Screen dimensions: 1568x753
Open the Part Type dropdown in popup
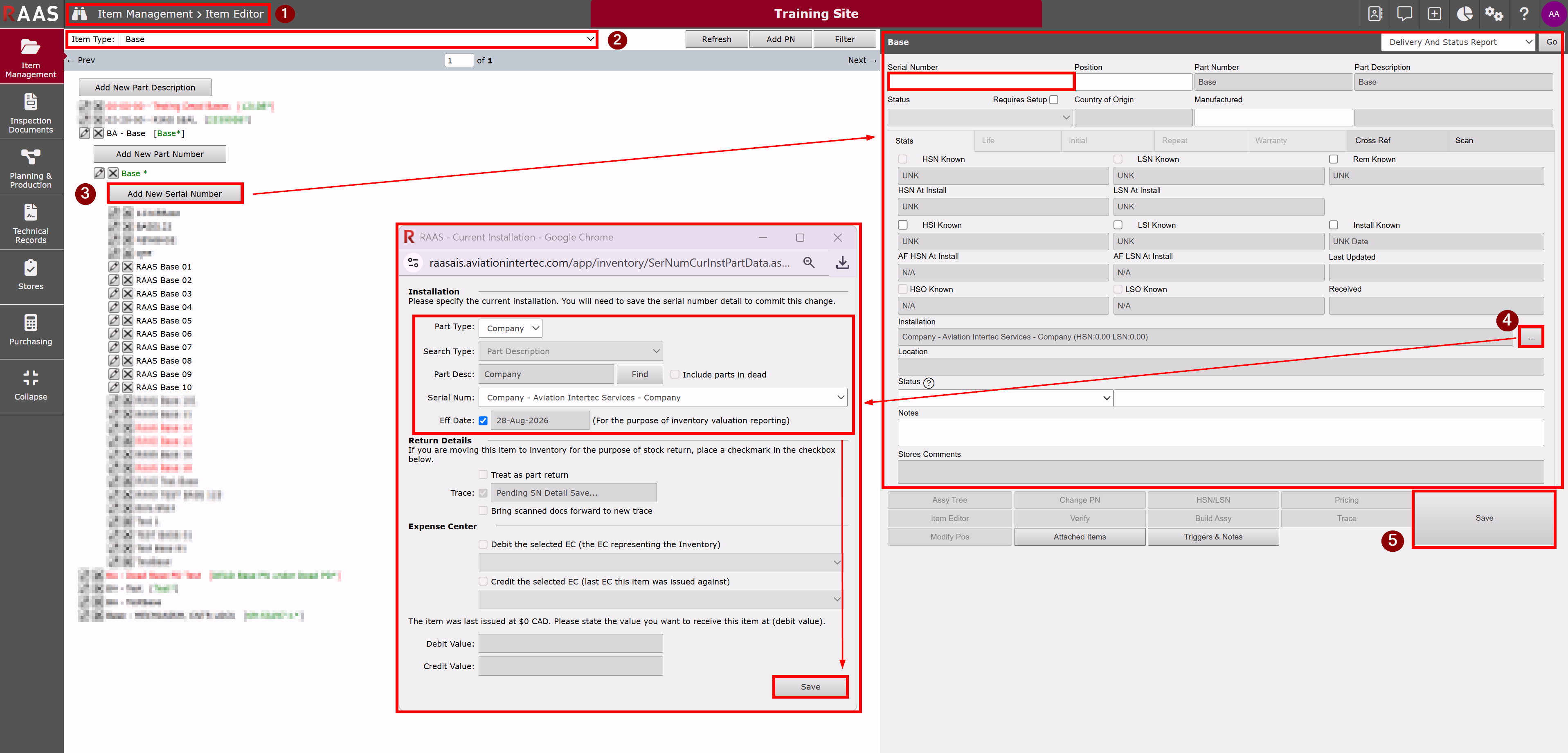[510, 328]
